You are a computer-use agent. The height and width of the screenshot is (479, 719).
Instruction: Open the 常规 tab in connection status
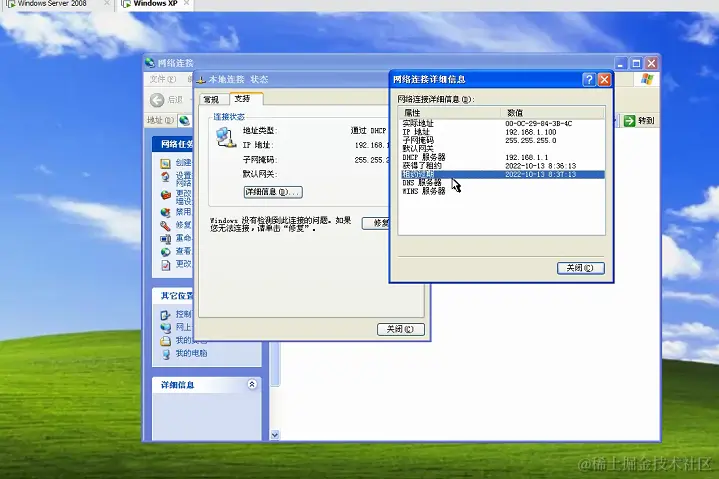pos(211,99)
